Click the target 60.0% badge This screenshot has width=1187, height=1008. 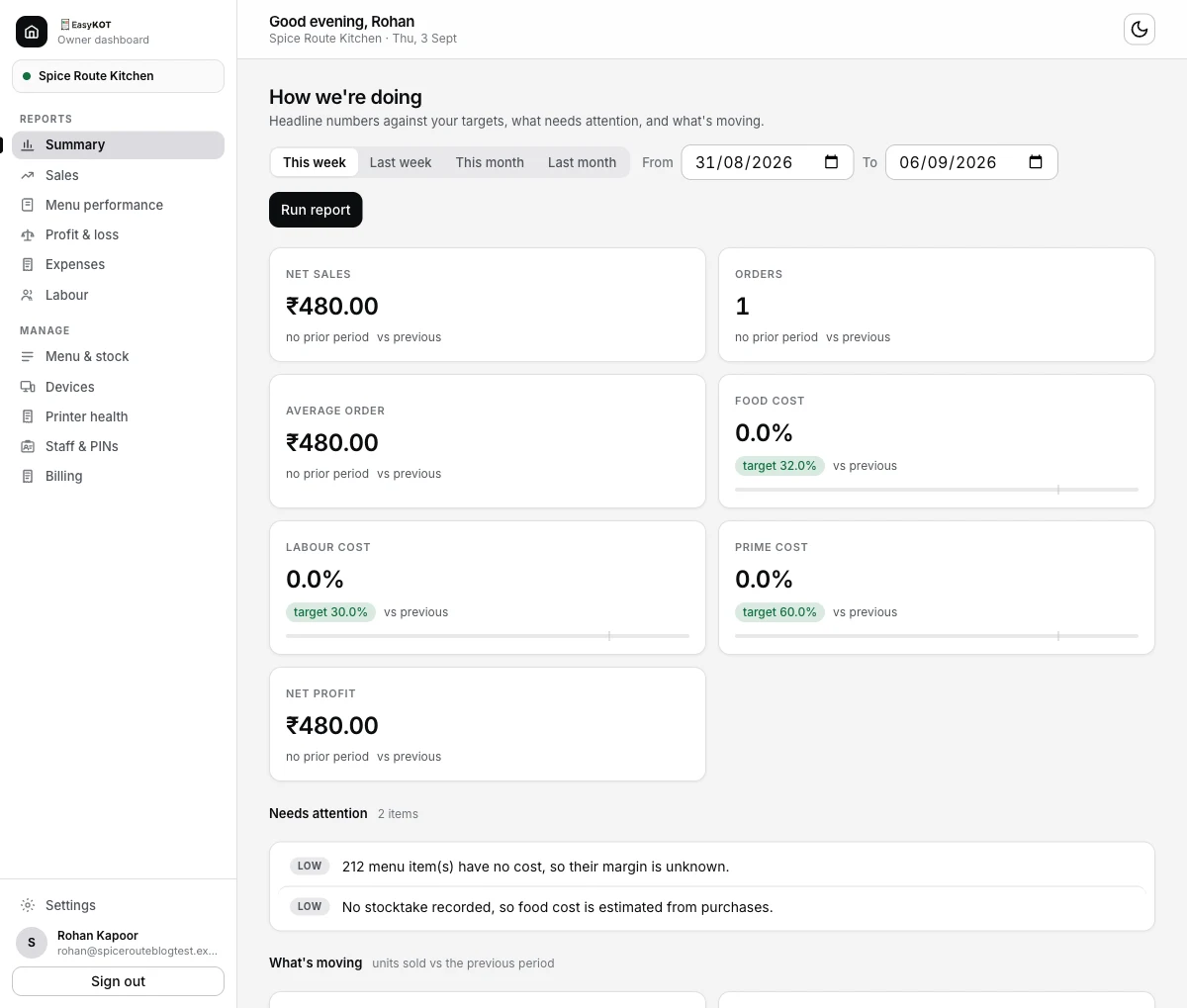[x=779, y=612]
